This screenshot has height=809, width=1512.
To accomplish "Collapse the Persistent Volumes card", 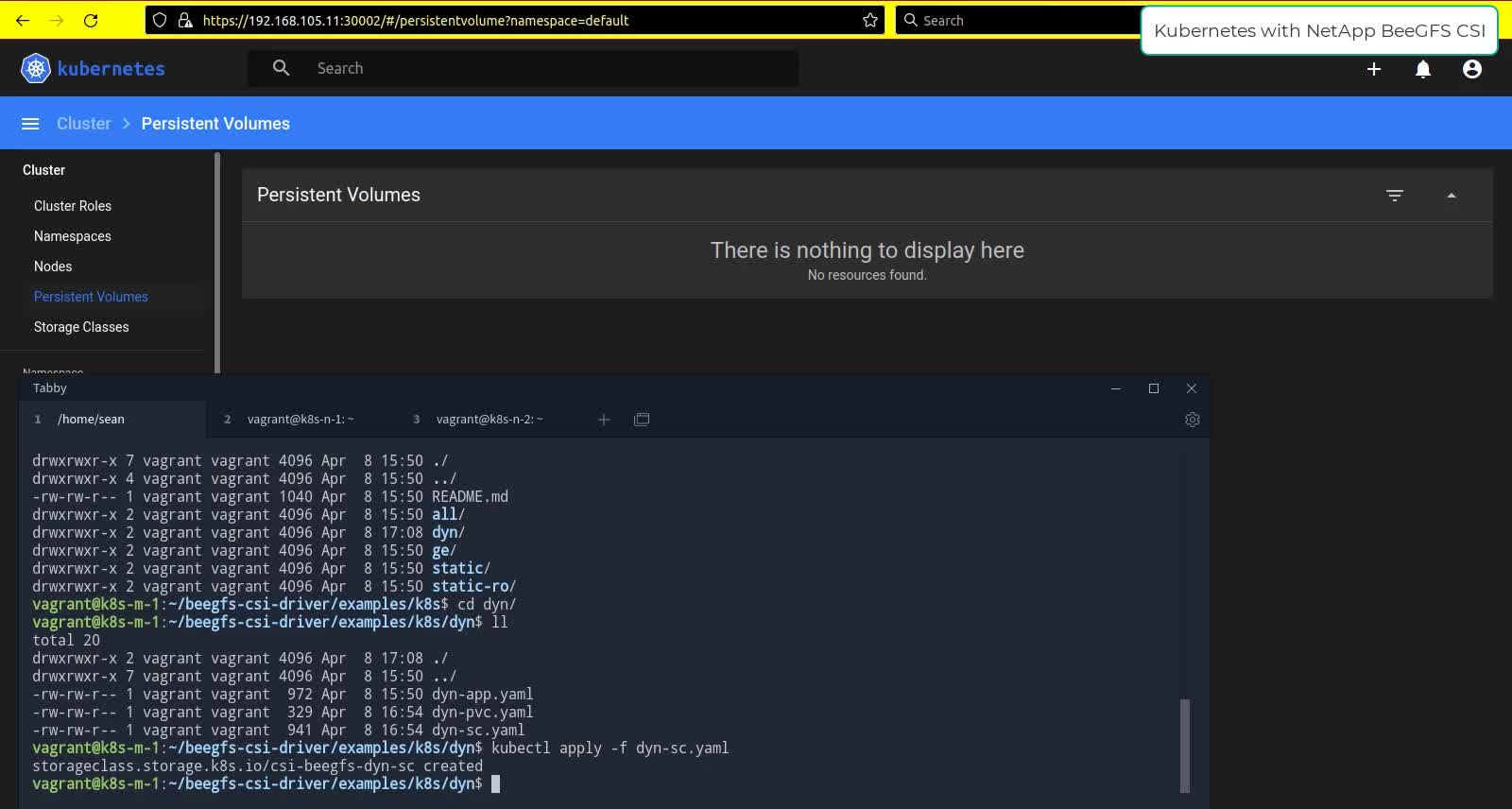I will pyautogui.click(x=1452, y=196).
